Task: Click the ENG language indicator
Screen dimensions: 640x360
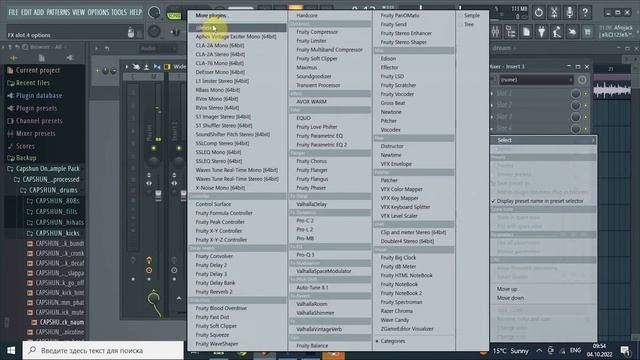Action: point(575,351)
